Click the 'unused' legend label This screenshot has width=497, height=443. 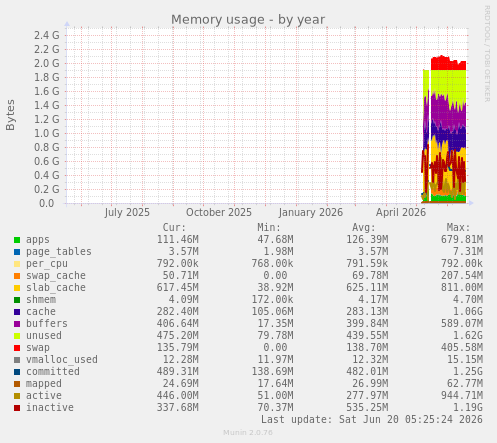(x=44, y=336)
